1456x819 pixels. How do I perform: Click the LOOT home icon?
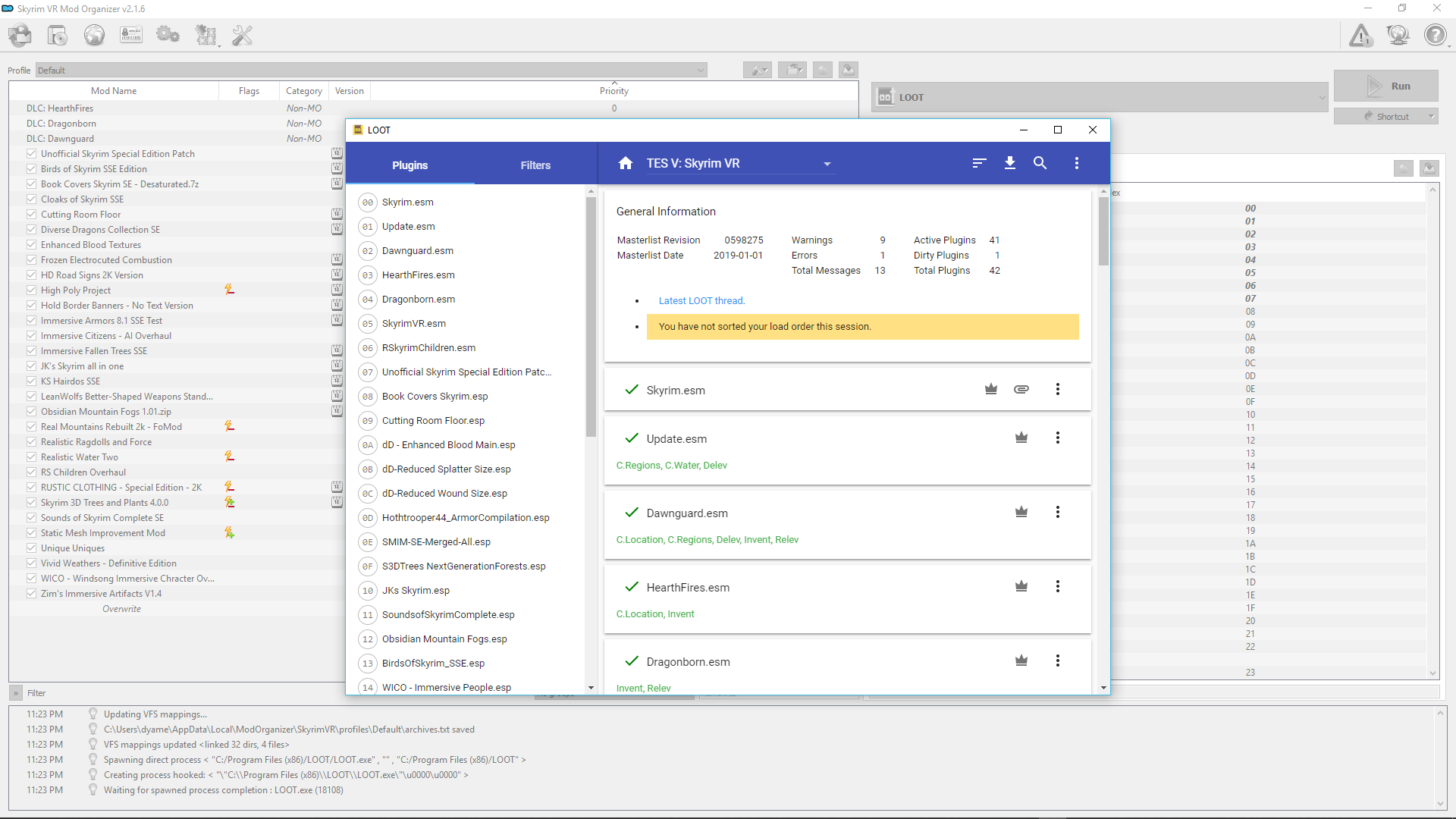(626, 163)
